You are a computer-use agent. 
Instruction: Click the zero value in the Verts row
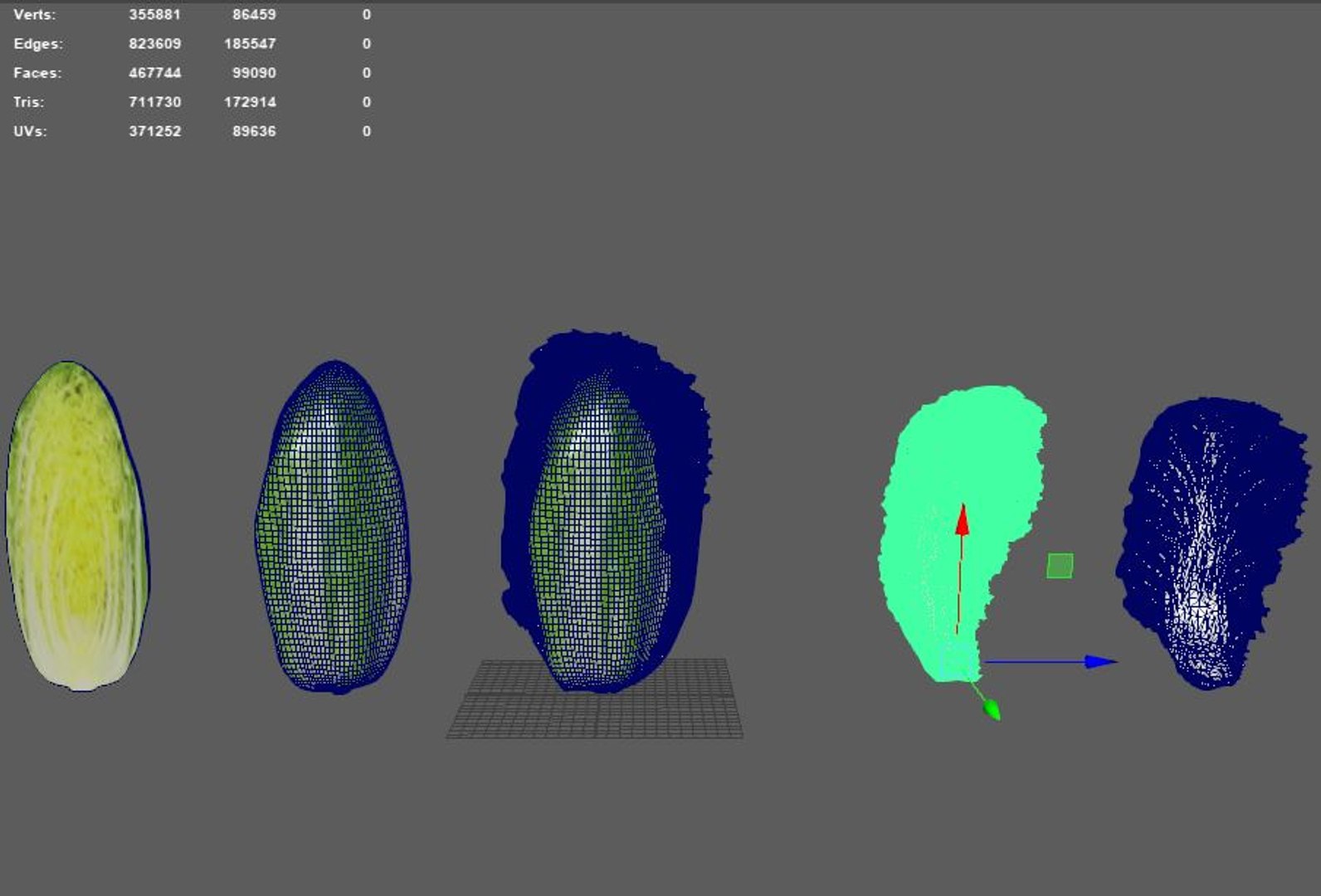pos(367,15)
